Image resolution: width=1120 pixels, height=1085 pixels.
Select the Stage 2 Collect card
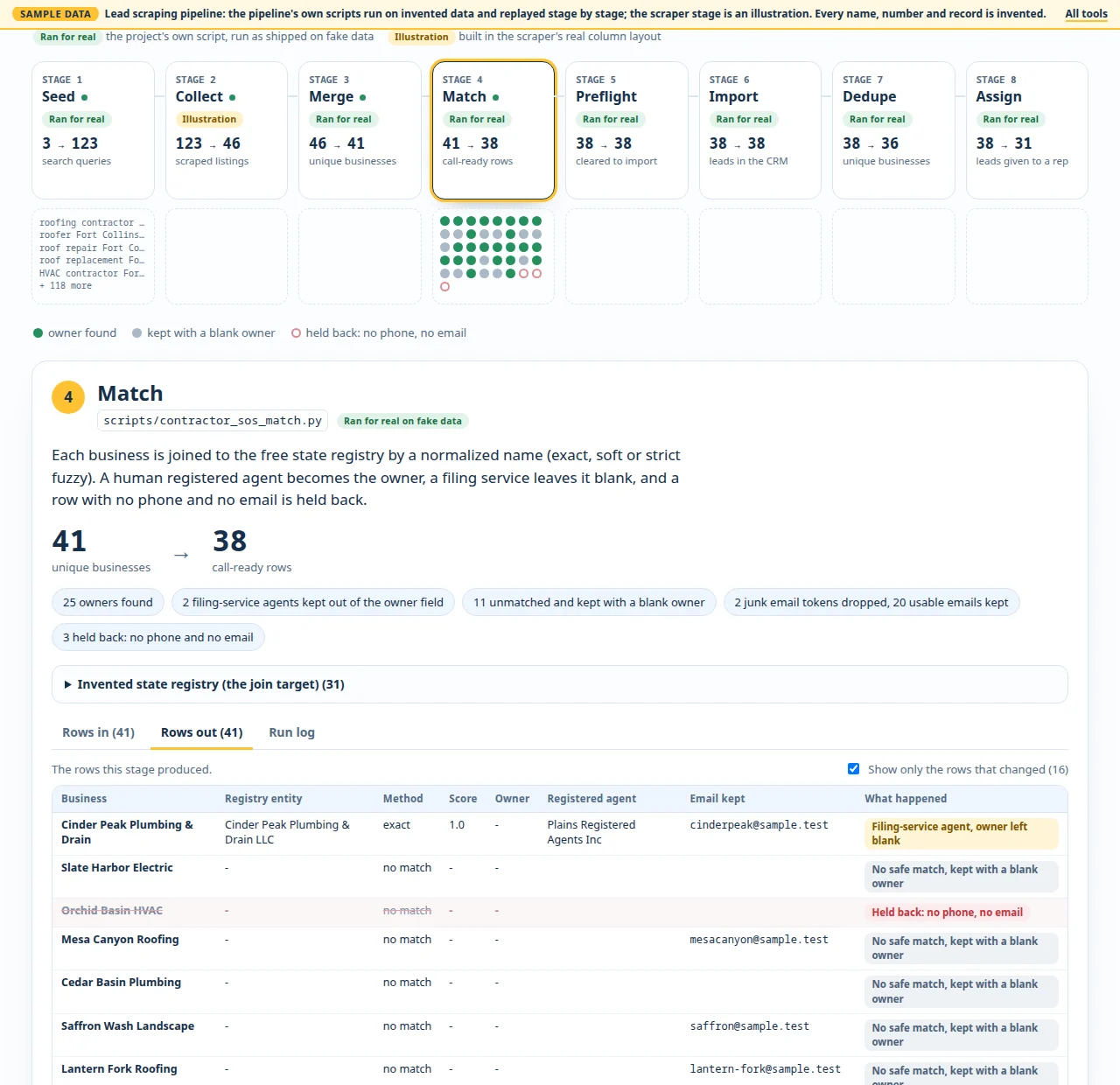point(227,130)
